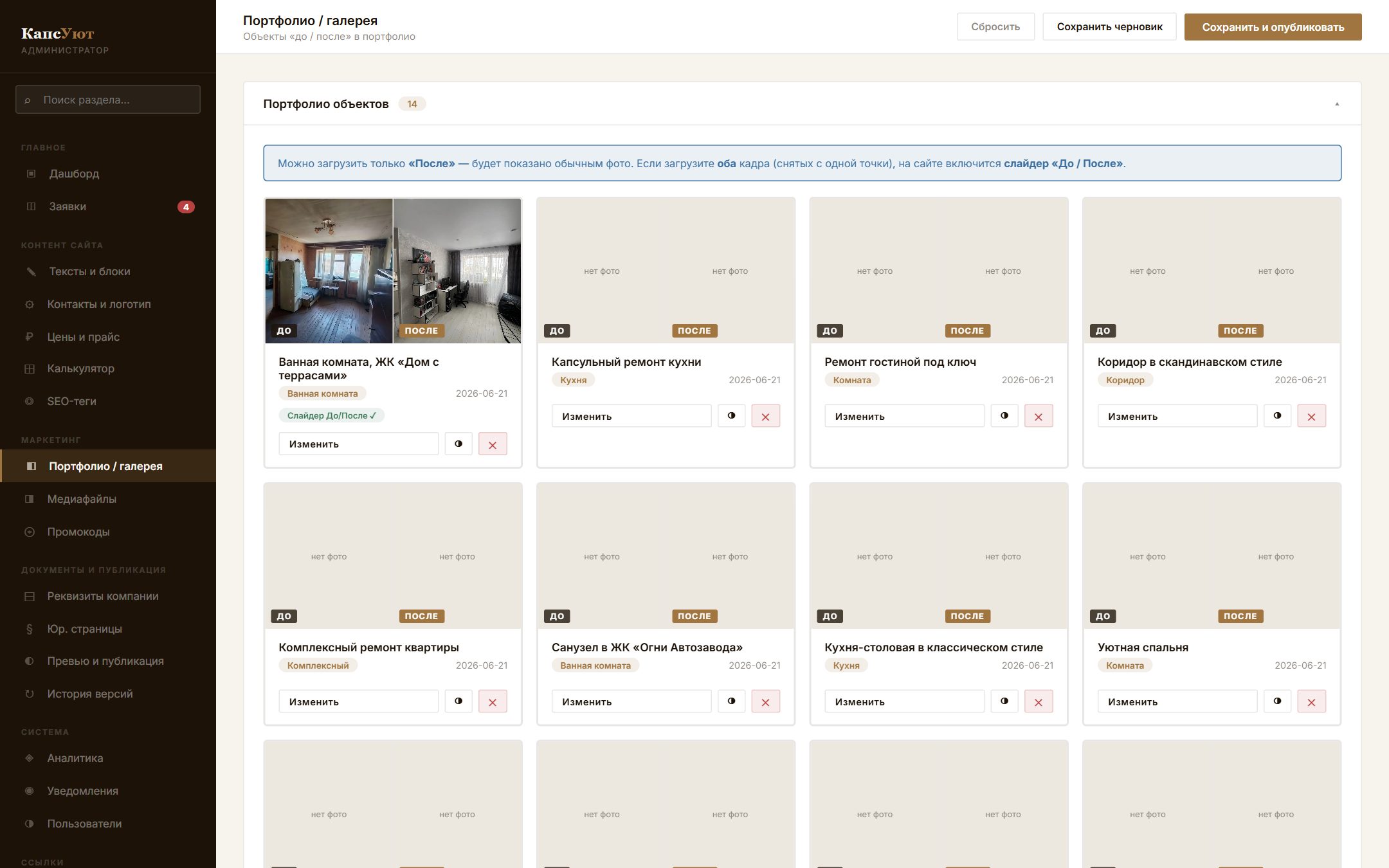The height and width of the screenshot is (868, 1389).
Task: Open Заявки with the 4 badge
Action: tap(108, 206)
